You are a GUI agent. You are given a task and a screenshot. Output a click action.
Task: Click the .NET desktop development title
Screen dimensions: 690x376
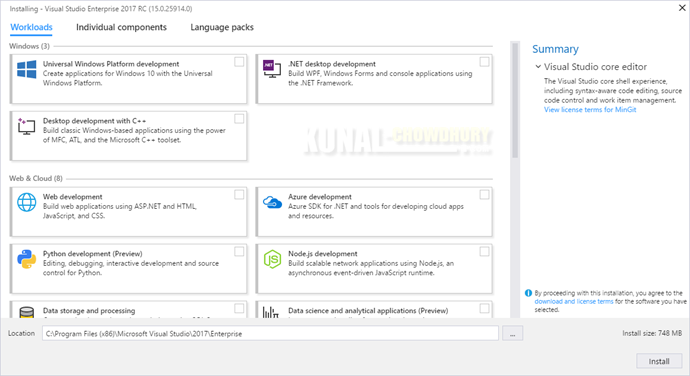tap(332, 64)
